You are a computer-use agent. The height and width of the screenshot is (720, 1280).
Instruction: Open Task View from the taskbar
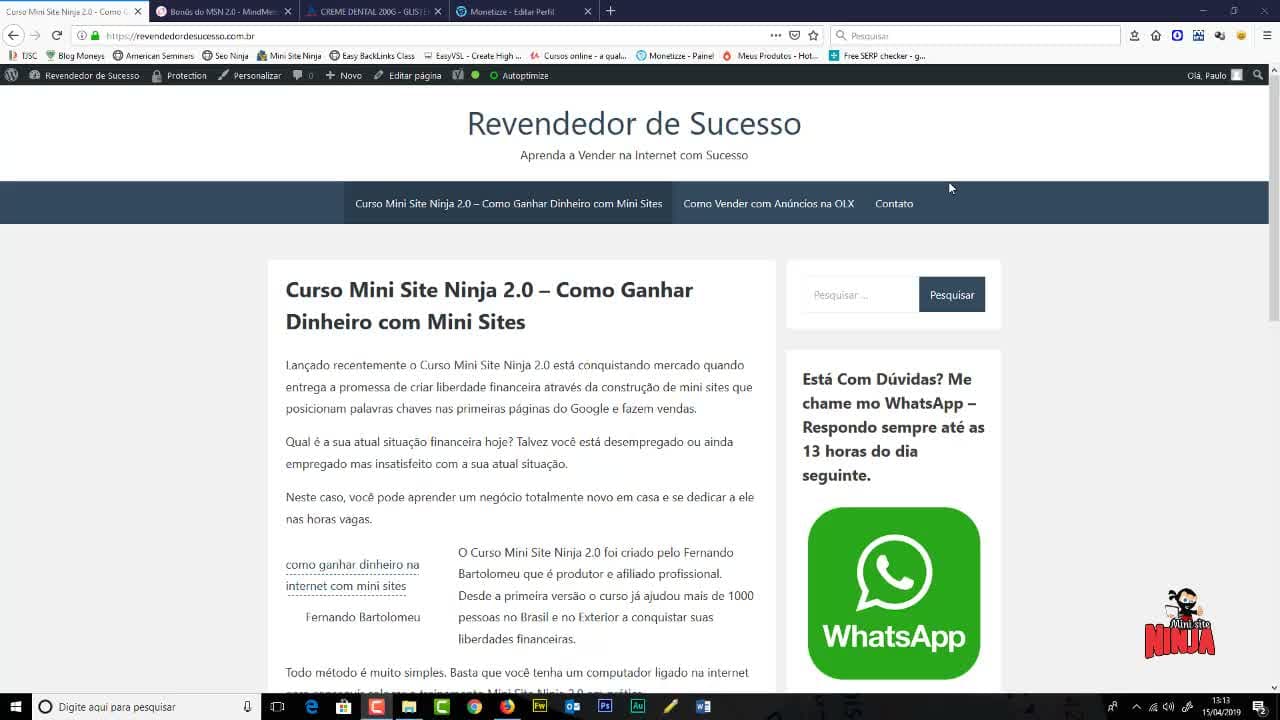tap(278, 706)
